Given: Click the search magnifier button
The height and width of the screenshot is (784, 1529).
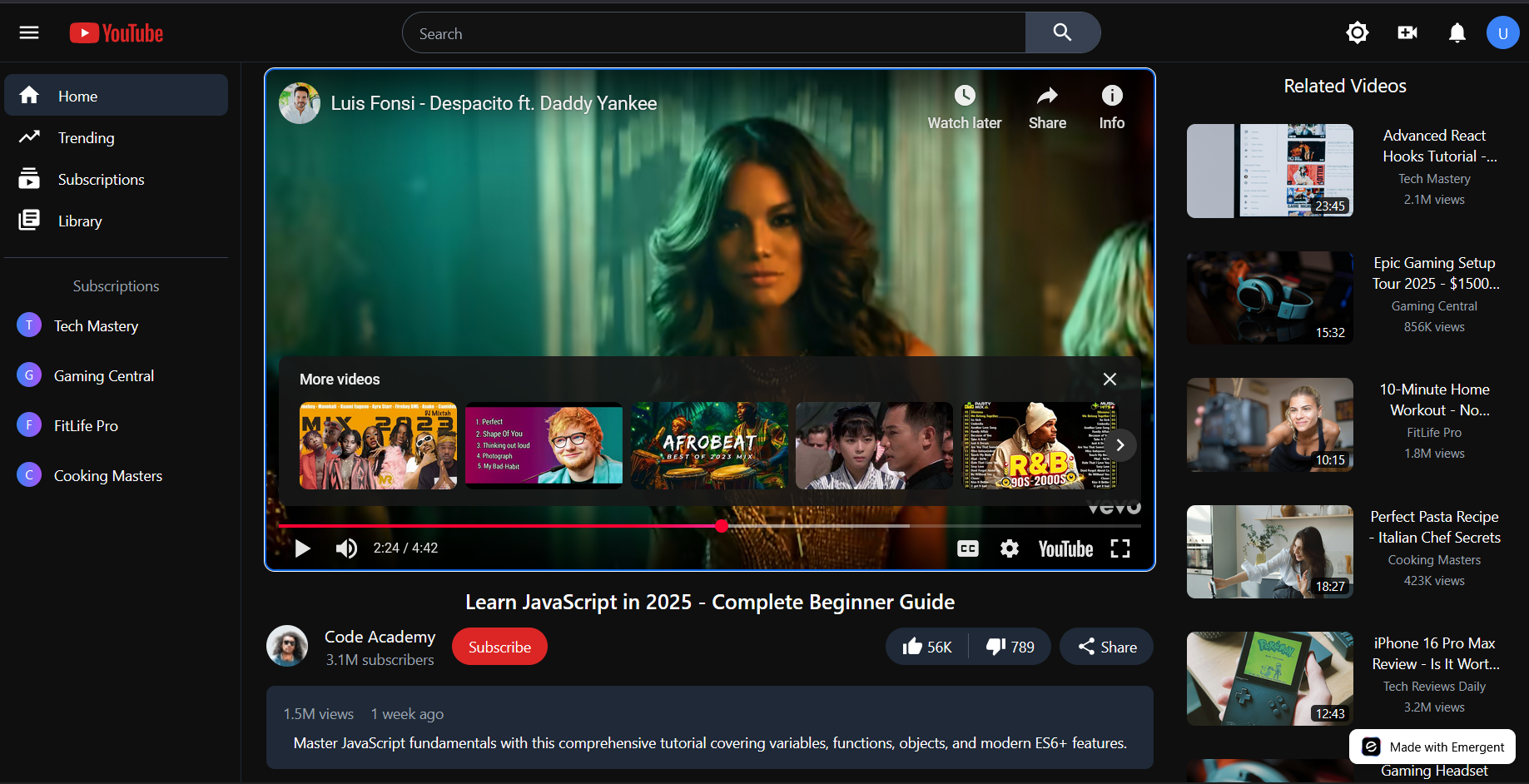Looking at the screenshot, I should (x=1062, y=32).
